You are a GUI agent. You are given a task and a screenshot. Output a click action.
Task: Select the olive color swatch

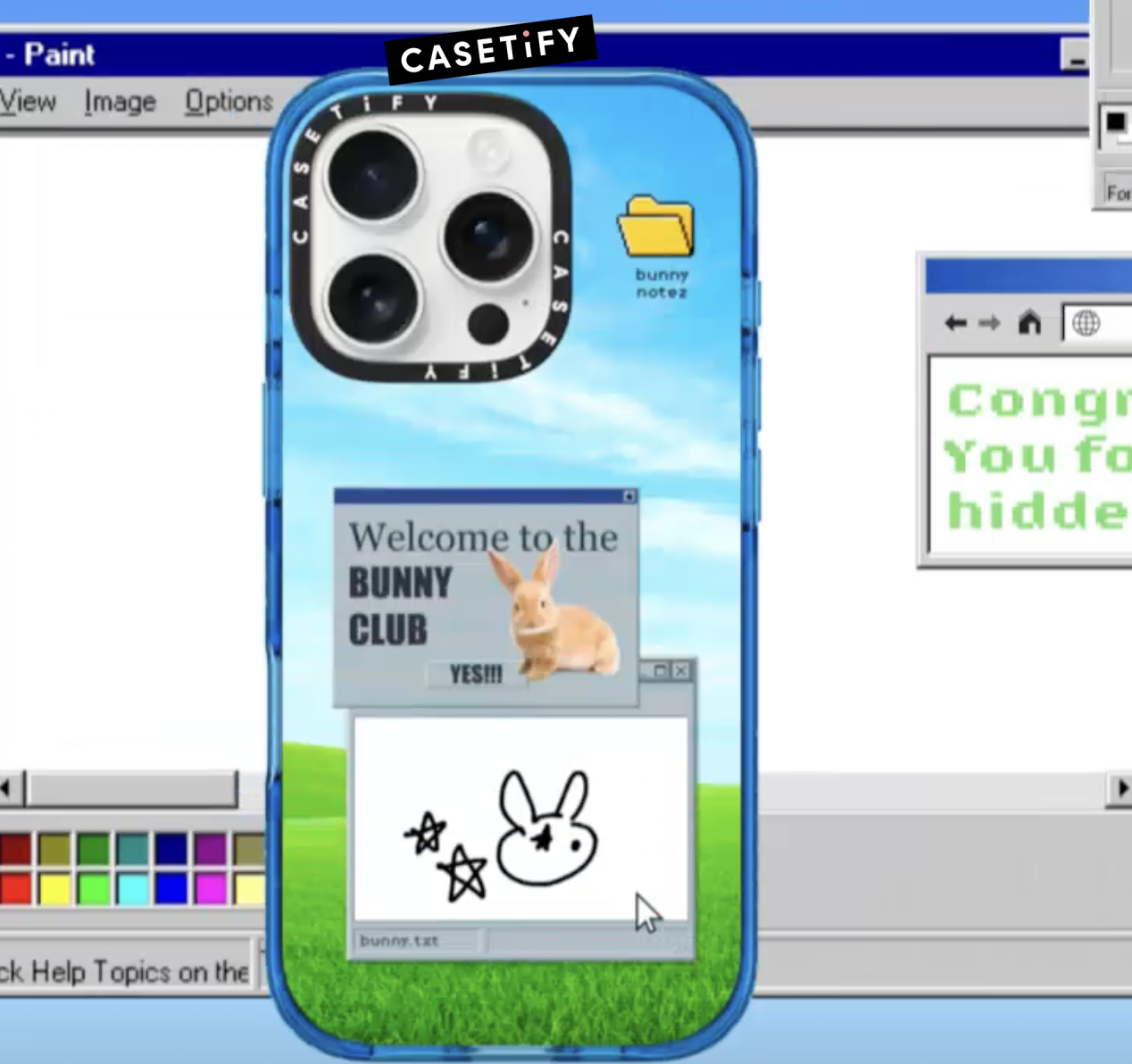[54, 849]
